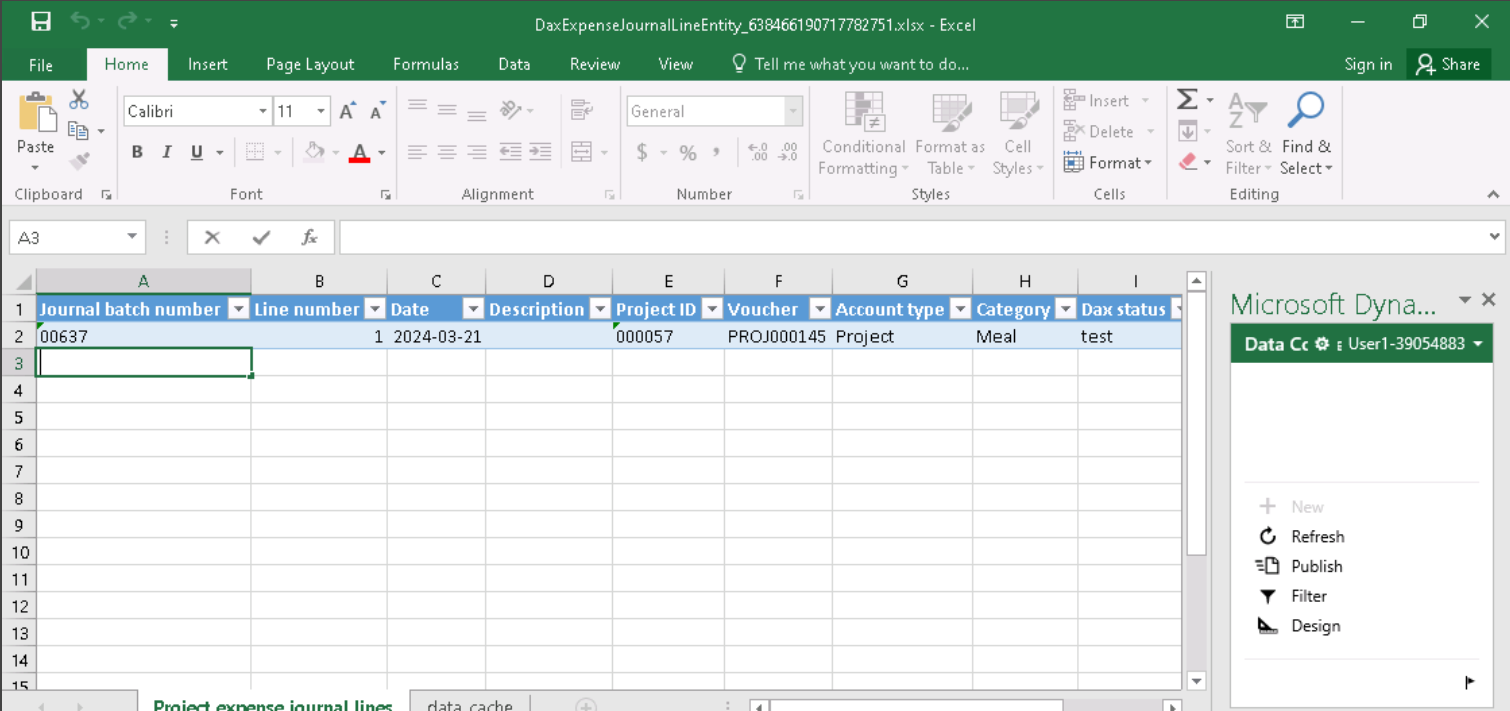Save the workbook with the floppy icon
This screenshot has width=1510, height=711.
(41, 22)
